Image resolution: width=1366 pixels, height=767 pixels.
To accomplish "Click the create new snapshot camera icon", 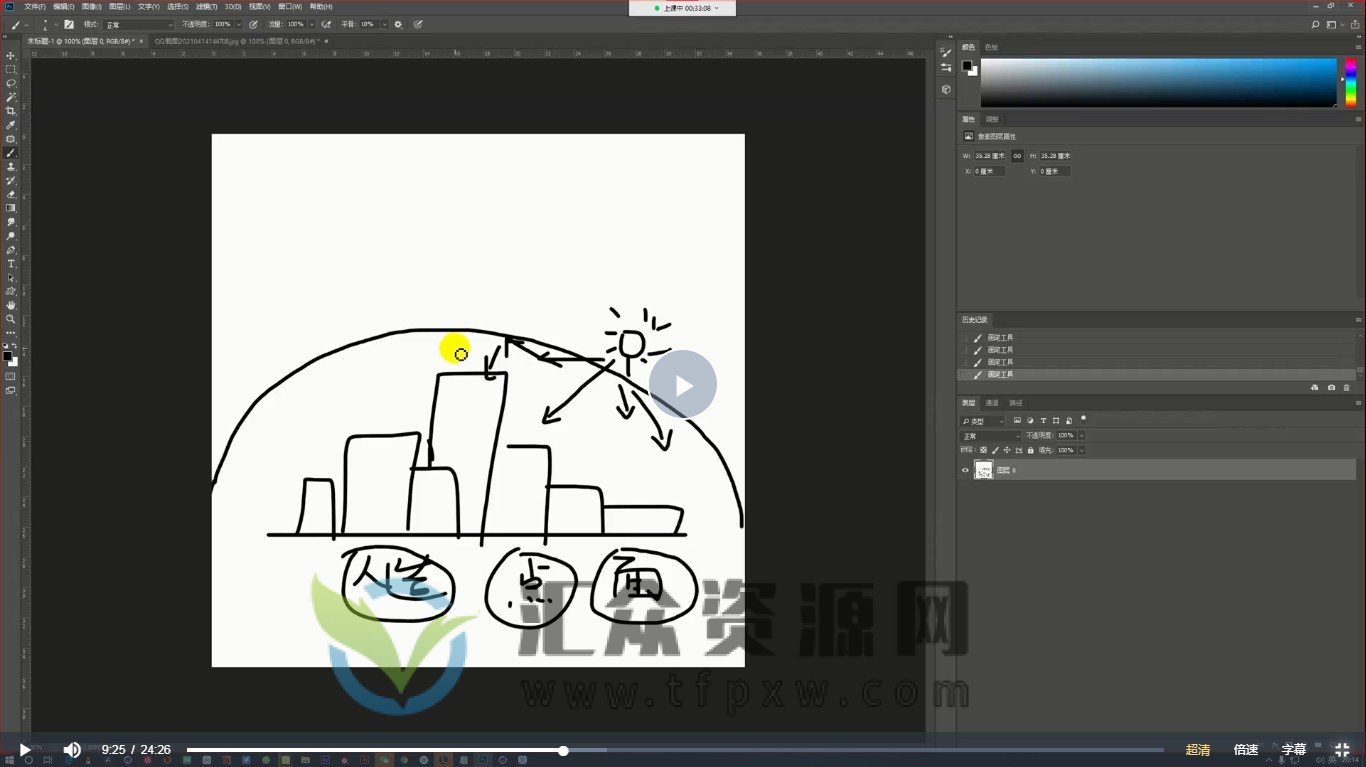I will coord(1331,387).
